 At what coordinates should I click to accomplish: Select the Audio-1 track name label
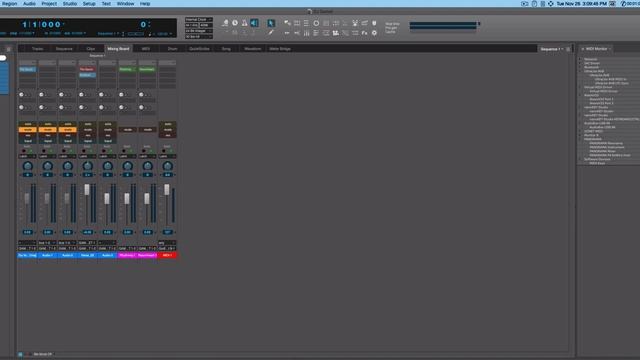point(47,256)
